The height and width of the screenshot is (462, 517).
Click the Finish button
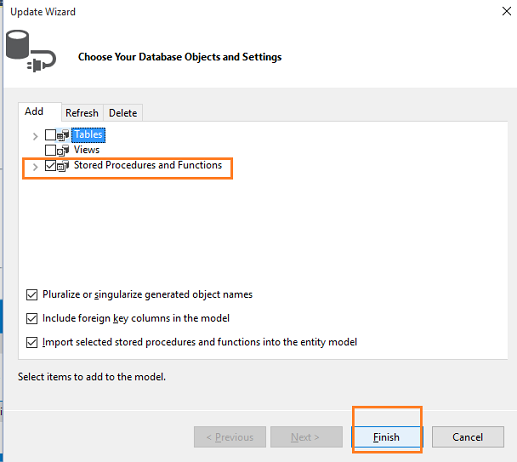pos(387,437)
